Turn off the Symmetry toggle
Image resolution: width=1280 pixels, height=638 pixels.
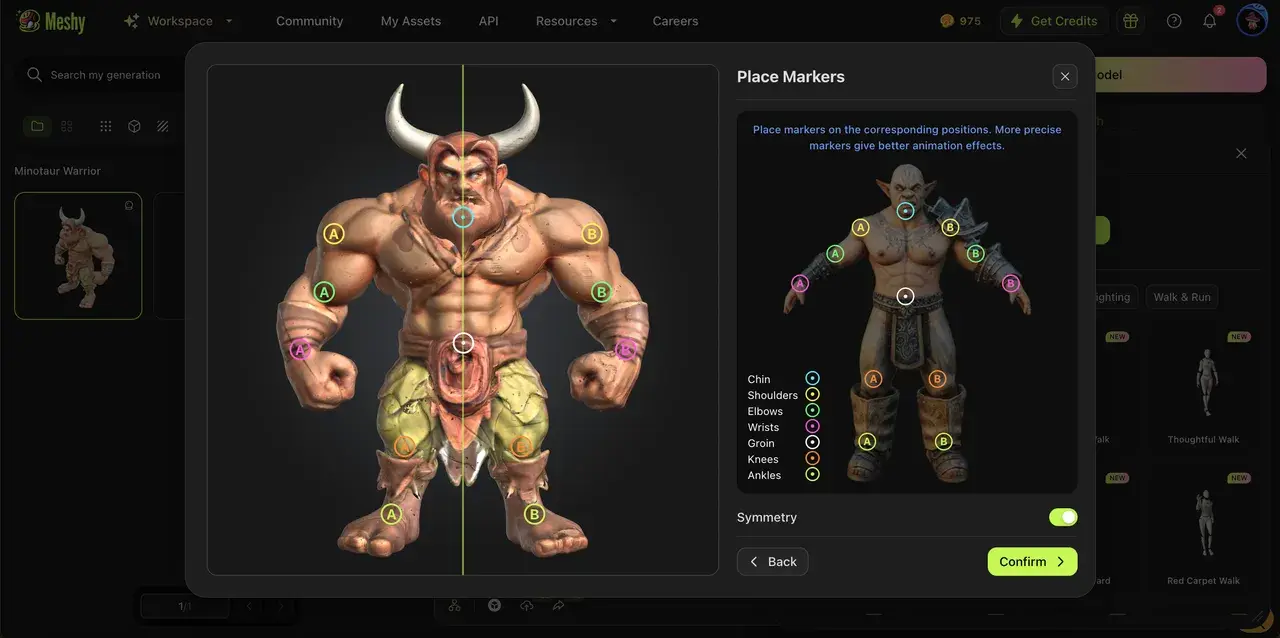(x=1062, y=517)
